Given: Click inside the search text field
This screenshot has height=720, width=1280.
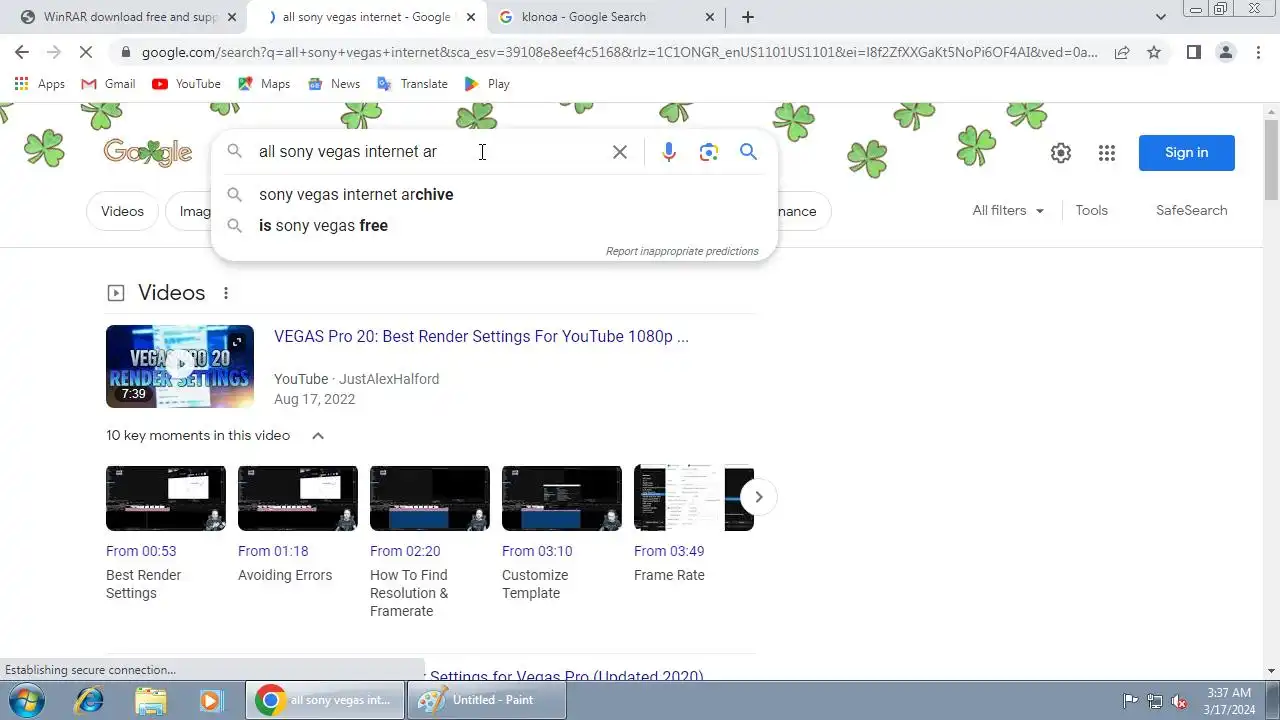Looking at the screenshot, I should [430, 152].
